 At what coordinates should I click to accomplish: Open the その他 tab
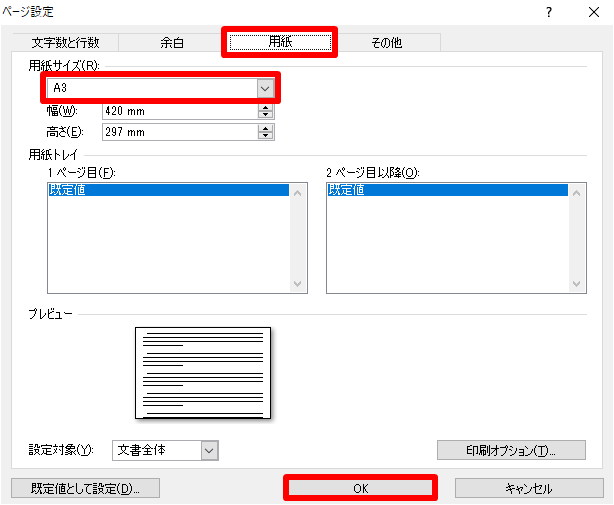pyautogui.click(x=386, y=42)
